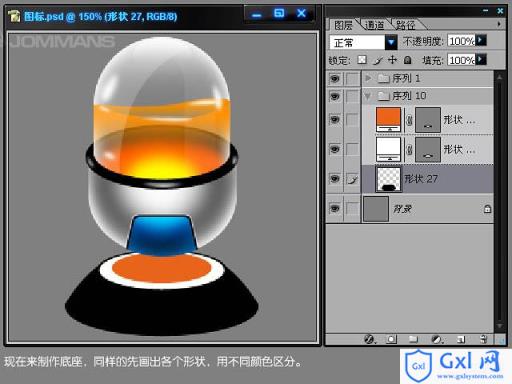Switch to the 路径 tab
Screen dimensions: 512x384
point(405,25)
